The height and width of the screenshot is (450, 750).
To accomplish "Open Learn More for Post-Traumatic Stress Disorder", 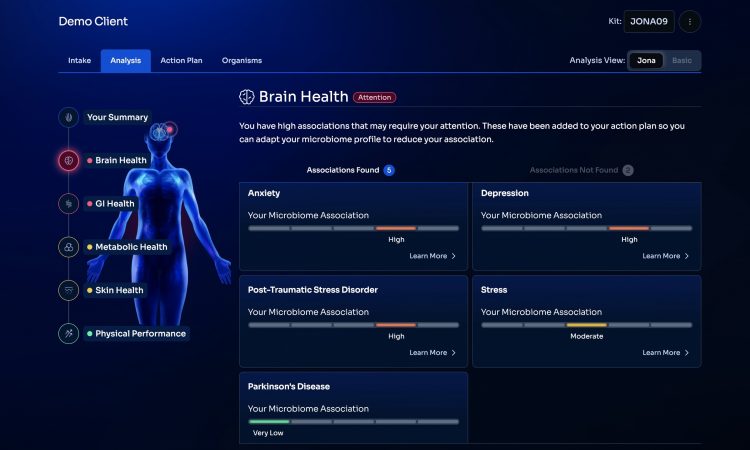I will point(432,353).
